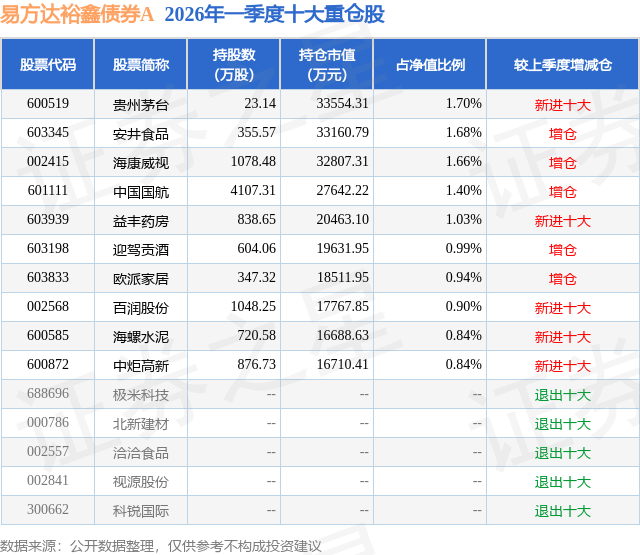The image size is (640, 555).
Task: Open stock code 600519
Action: click(48, 104)
